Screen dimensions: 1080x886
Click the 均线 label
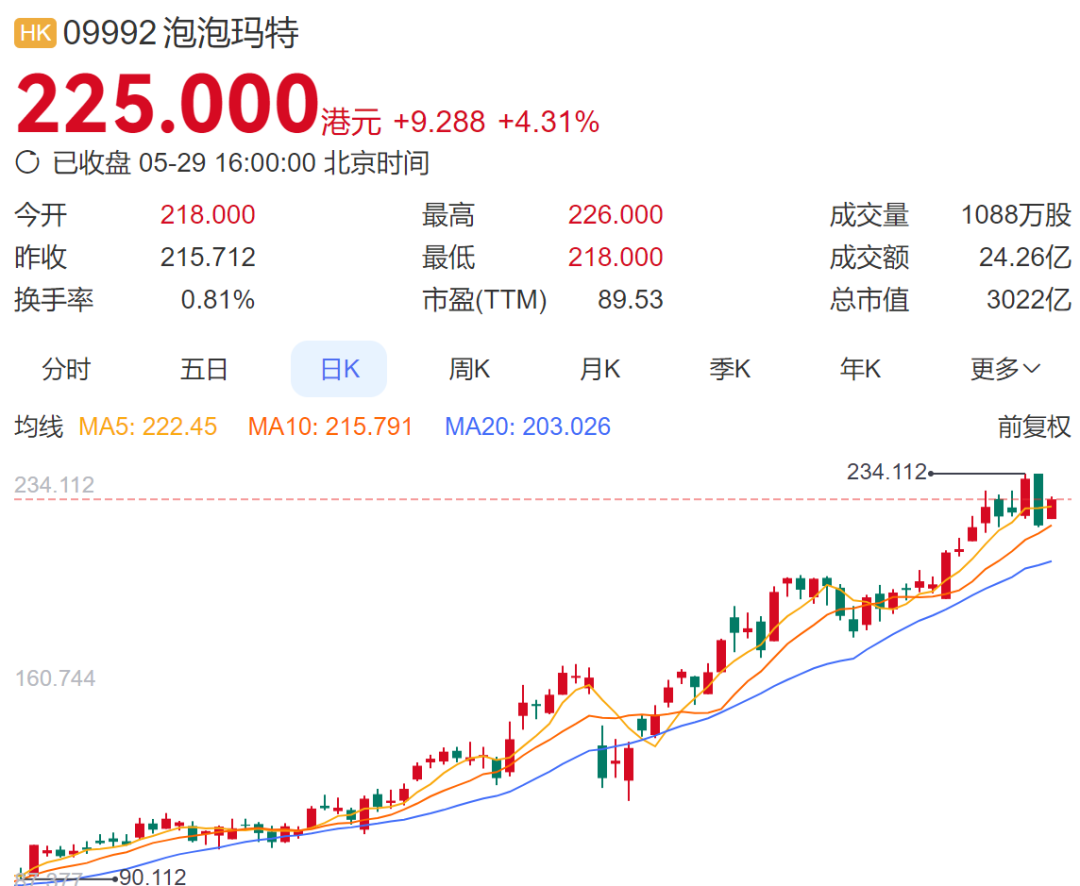pos(38,427)
